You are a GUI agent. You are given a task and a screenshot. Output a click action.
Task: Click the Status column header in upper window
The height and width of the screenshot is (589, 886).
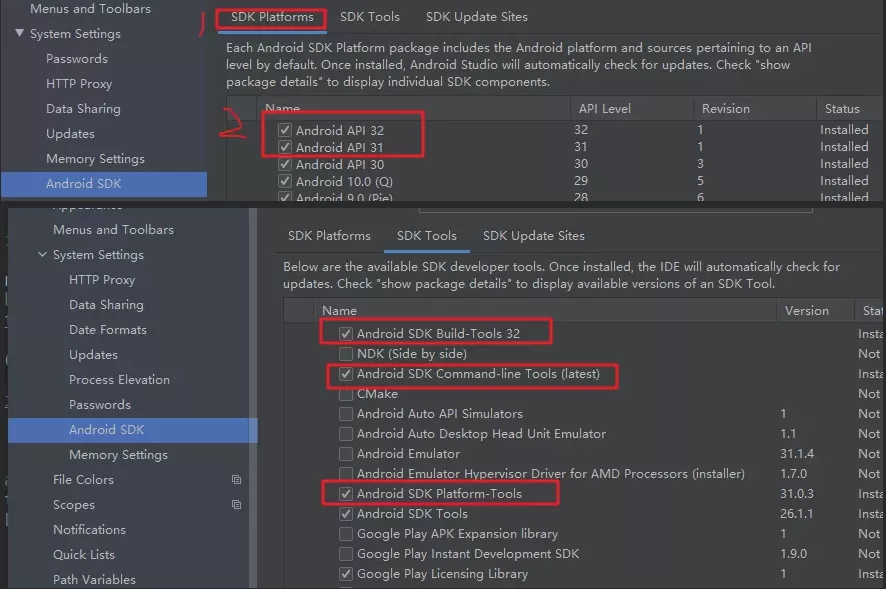pyautogui.click(x=842, y=109)
